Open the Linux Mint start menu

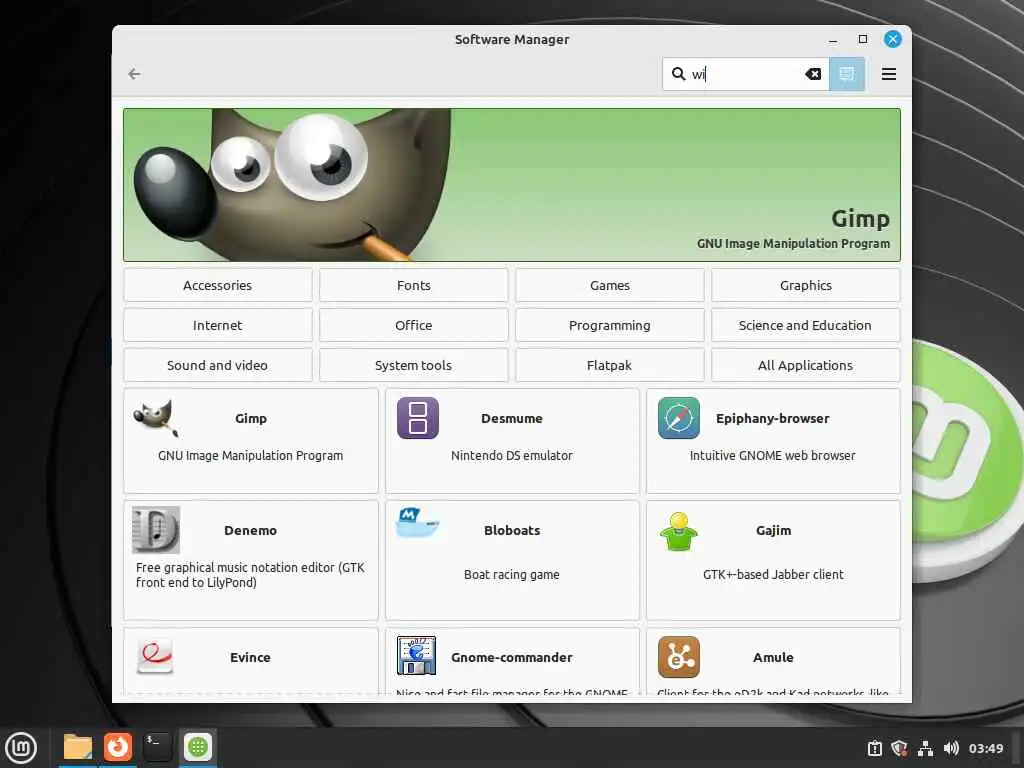(21, 748)
